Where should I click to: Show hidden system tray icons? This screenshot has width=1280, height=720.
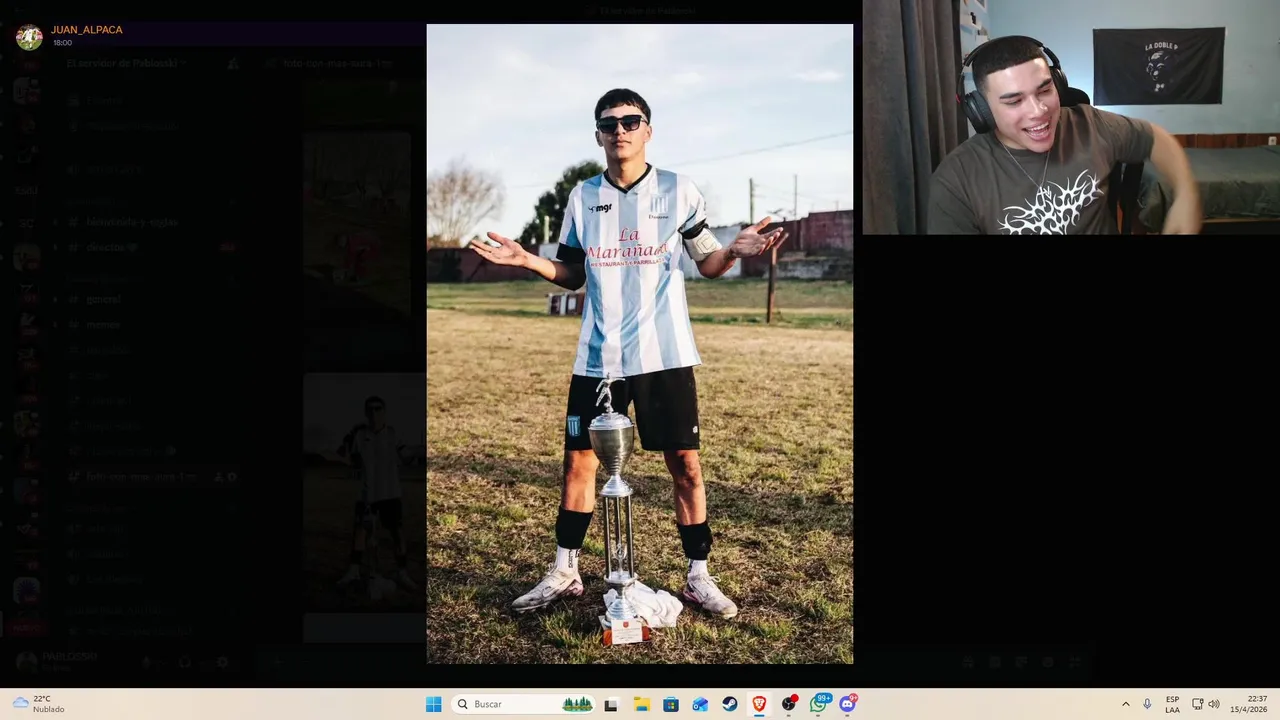(1125, 704)
